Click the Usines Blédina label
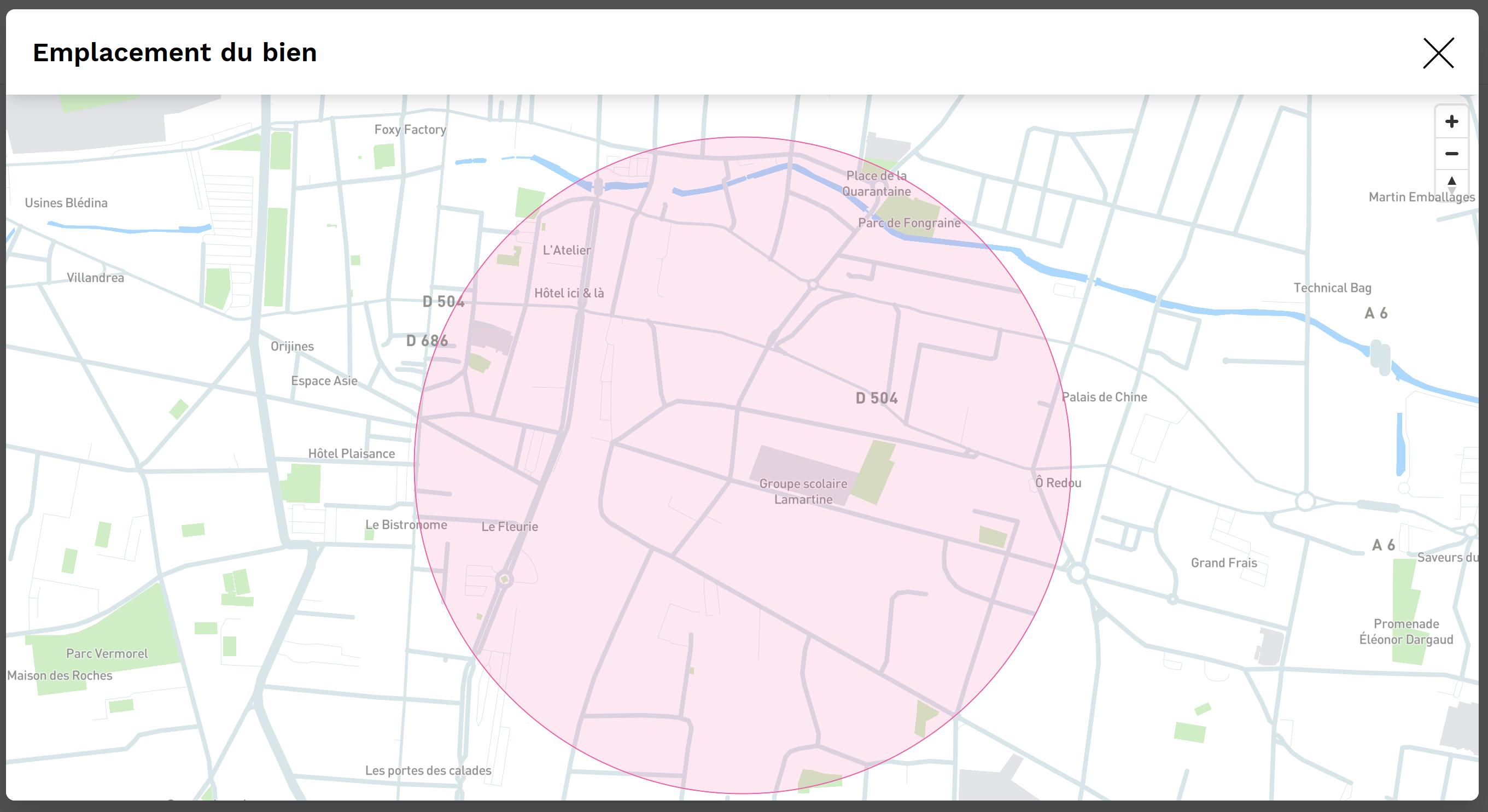The height and width of the screenshot is (812, 1488). (x=66, y=203)
